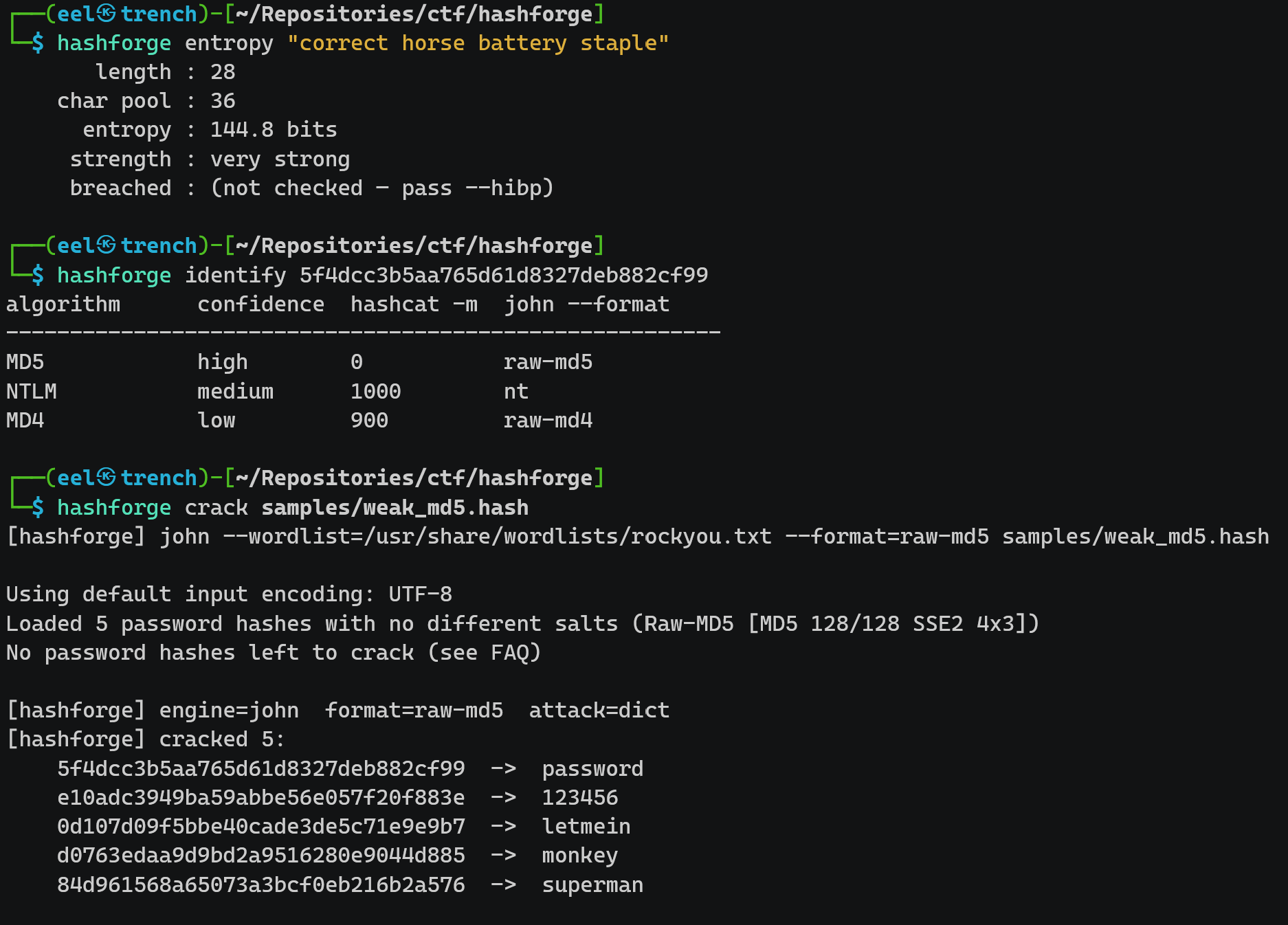Click the raw-md4 format cell
The width and height of the screenshot is (1288, 925).
(x=548, y=421)
